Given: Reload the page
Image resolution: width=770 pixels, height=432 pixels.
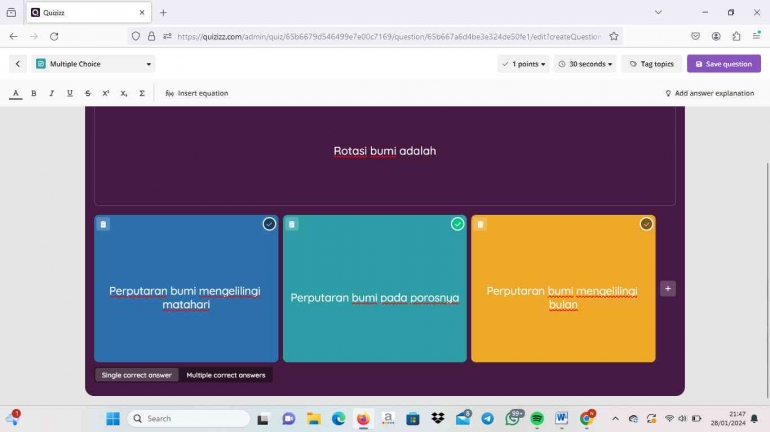Looking at the screenshot, I should coord(54,36).
